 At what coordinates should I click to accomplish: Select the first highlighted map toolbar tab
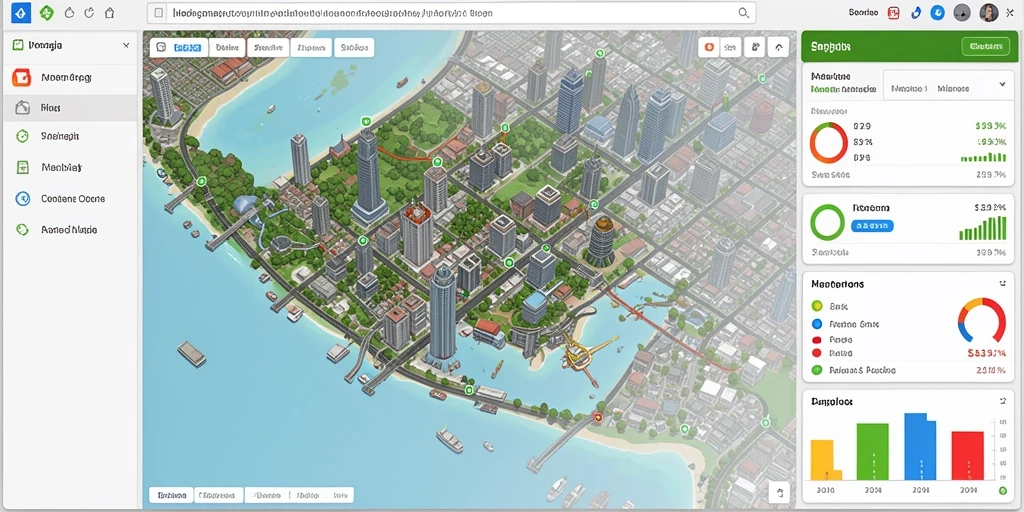pos(179,48)
